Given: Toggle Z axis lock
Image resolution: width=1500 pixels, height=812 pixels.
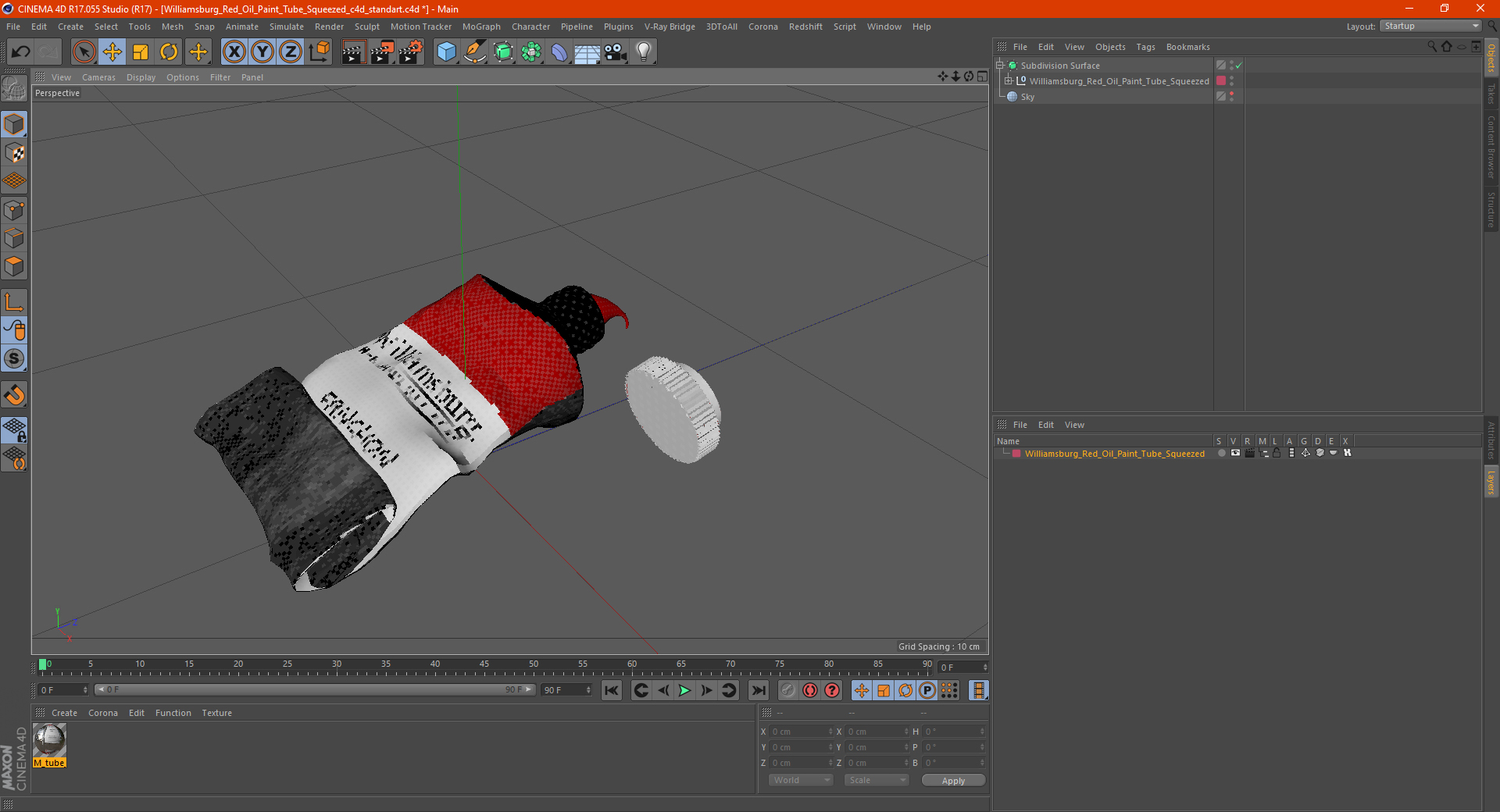Looking at the screenshot, I should (291, 52).
